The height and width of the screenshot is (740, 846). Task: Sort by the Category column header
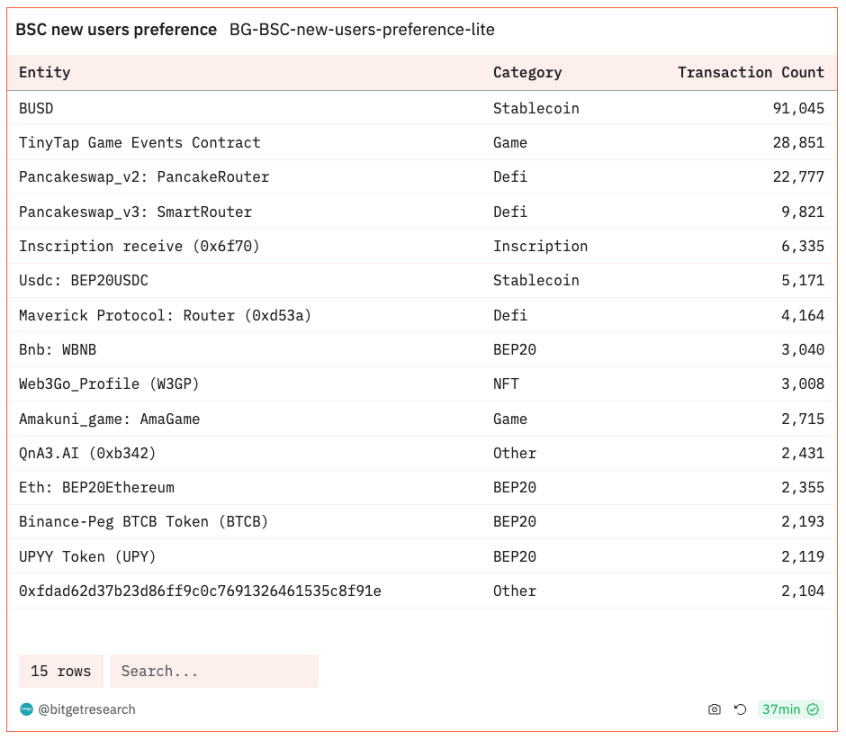coord(527,72)
